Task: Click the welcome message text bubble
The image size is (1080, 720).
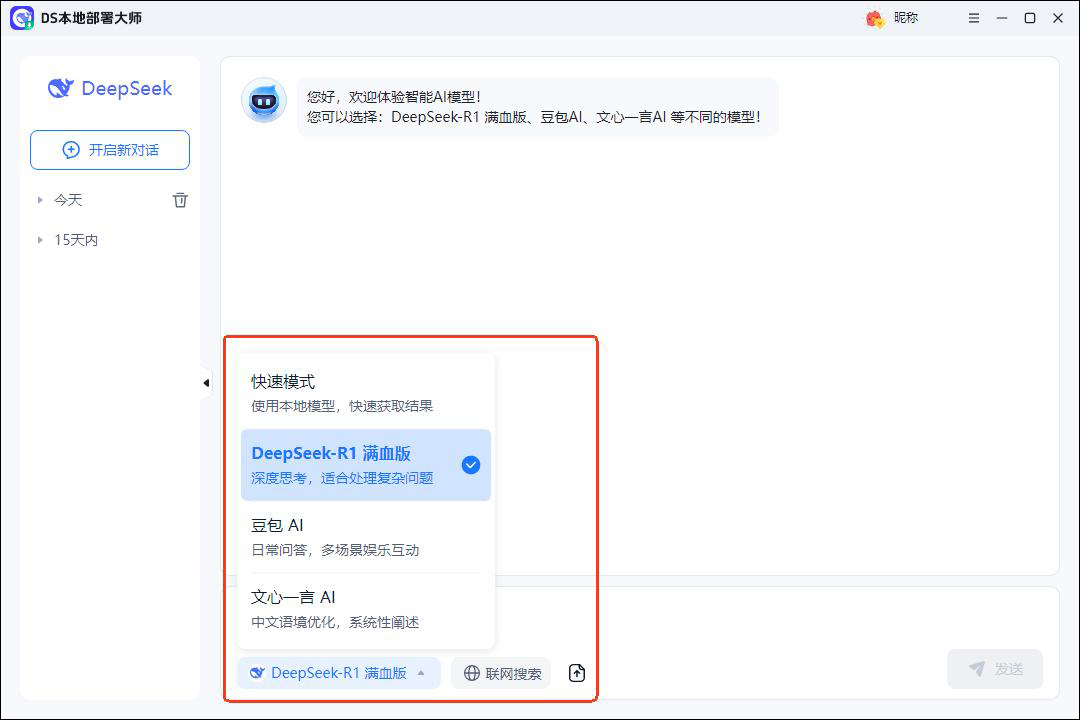Action: pos(537,107)
